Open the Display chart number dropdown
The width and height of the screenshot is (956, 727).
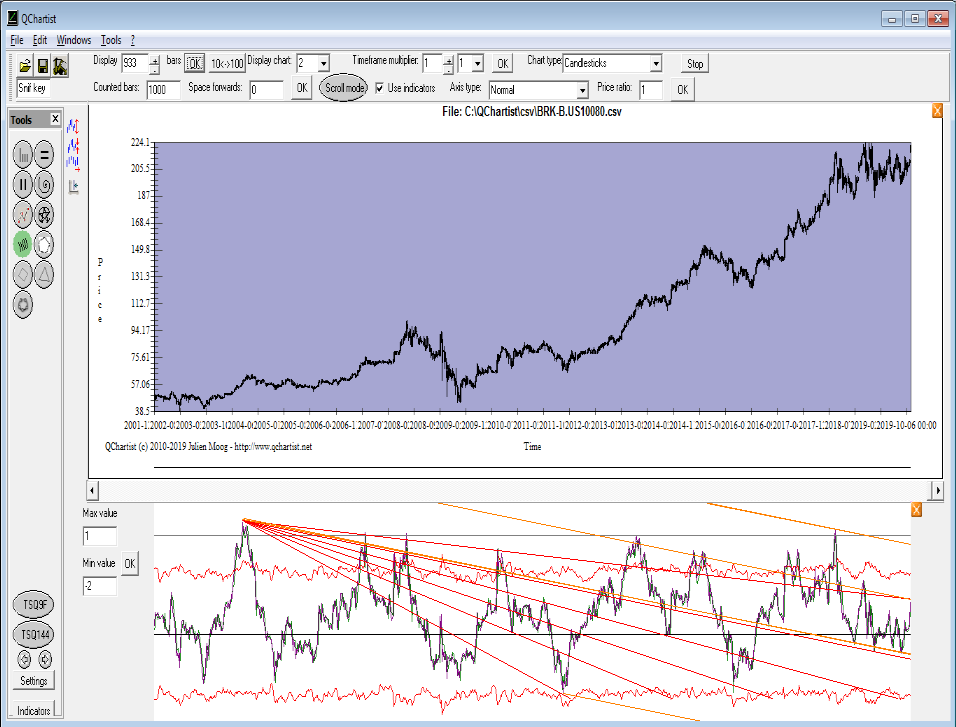click(323, 64)
